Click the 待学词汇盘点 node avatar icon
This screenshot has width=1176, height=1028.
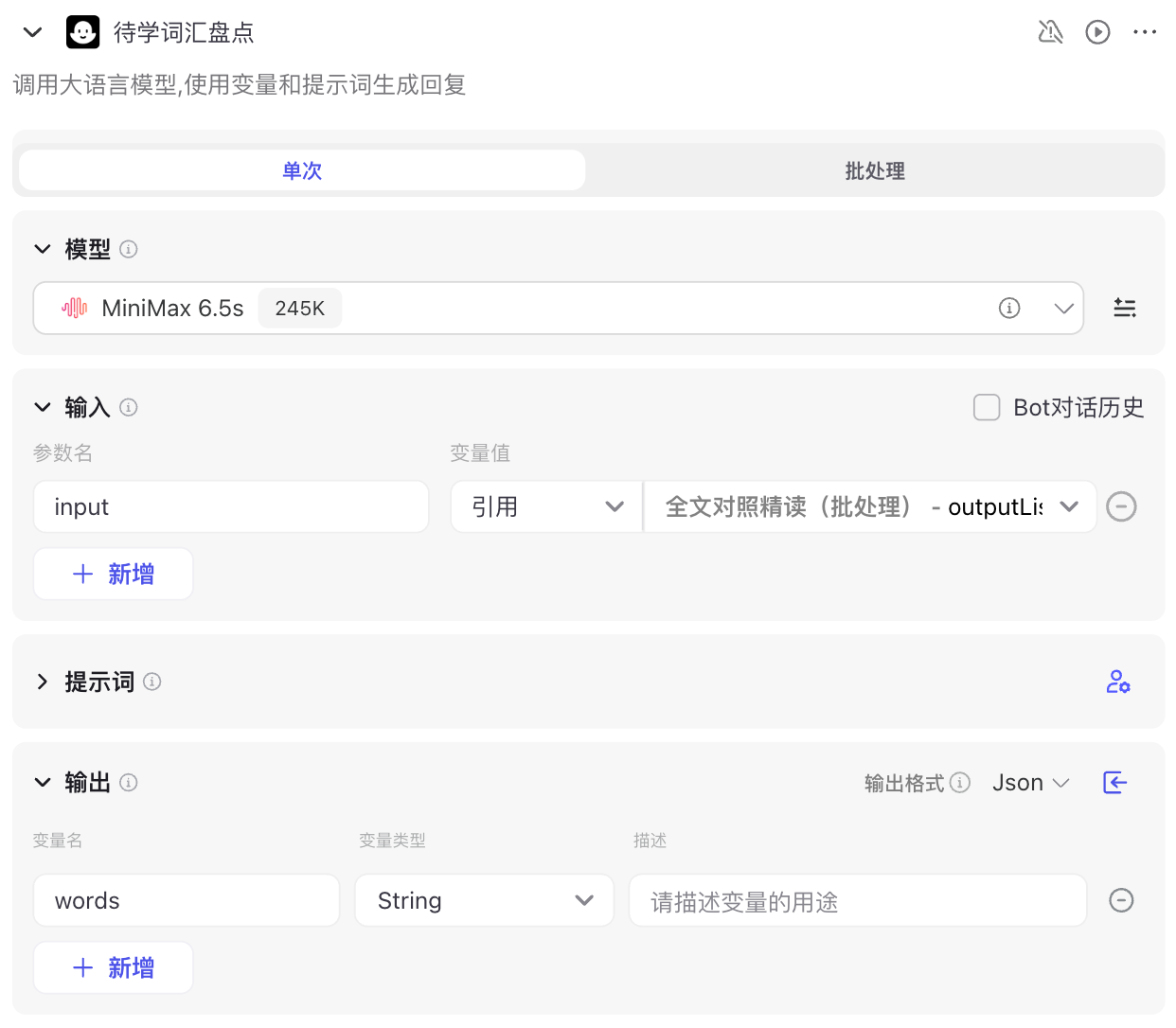(83, 32)
